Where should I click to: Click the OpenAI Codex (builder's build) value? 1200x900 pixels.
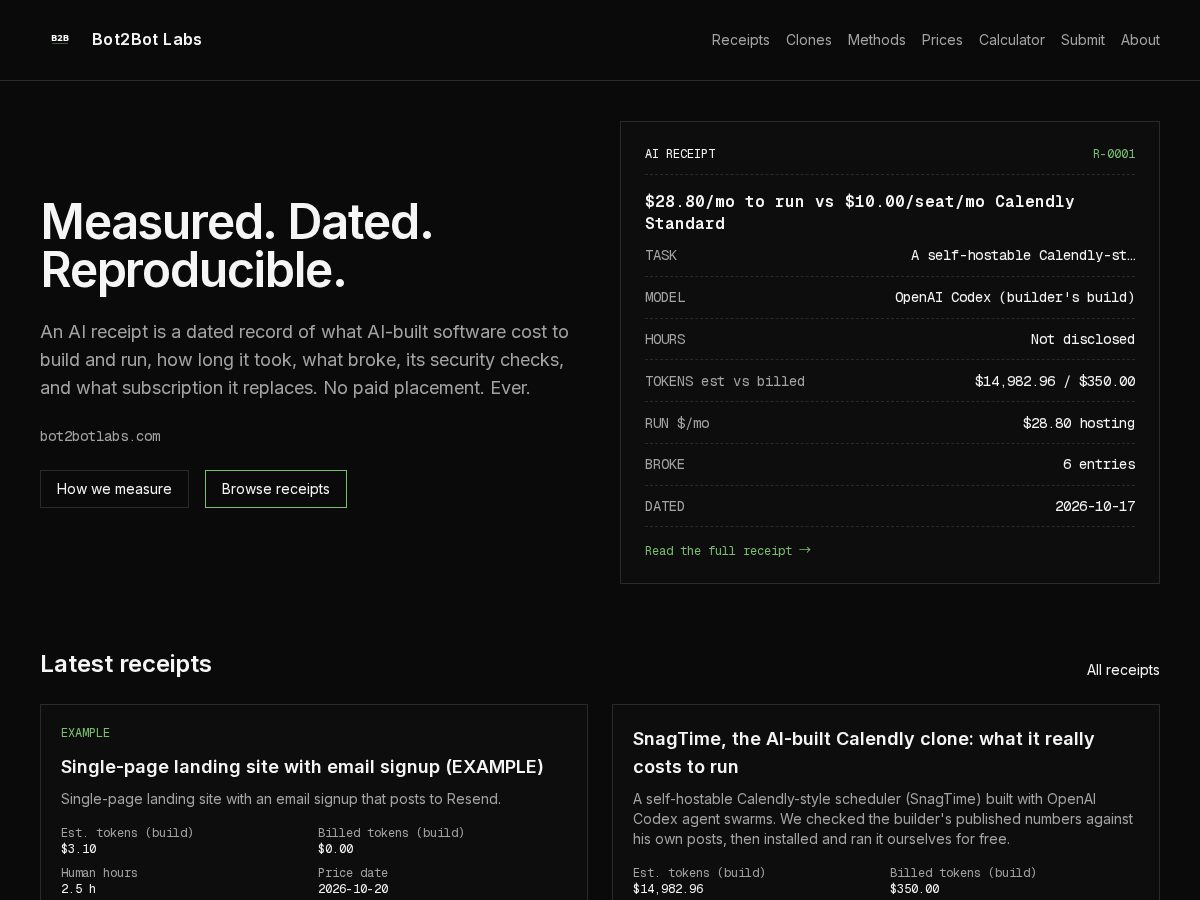coord(1015,297)
